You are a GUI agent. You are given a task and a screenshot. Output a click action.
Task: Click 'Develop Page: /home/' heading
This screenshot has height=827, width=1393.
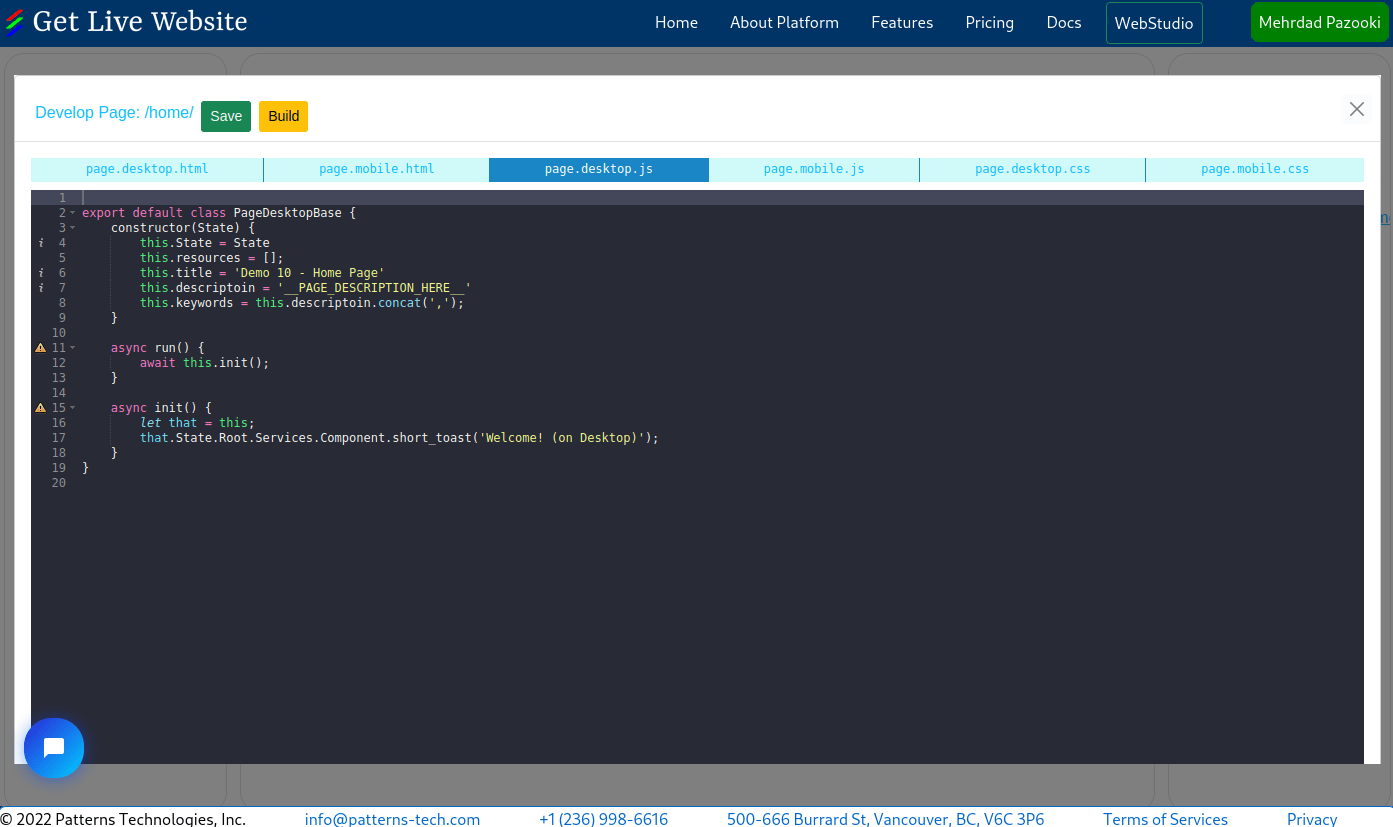click(x=114, y=113)
